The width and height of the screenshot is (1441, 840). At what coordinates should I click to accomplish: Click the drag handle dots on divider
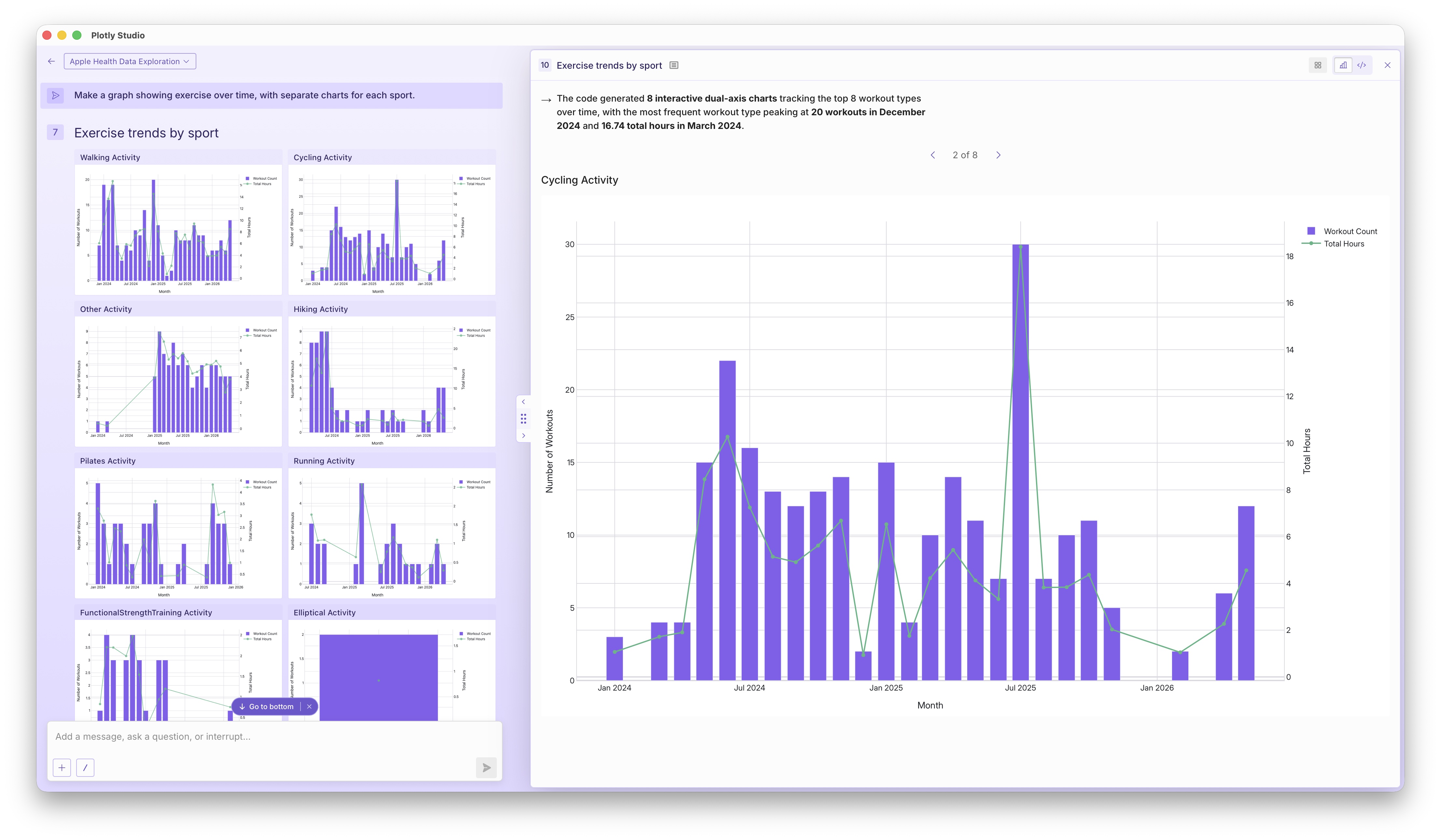pos(523,419)
